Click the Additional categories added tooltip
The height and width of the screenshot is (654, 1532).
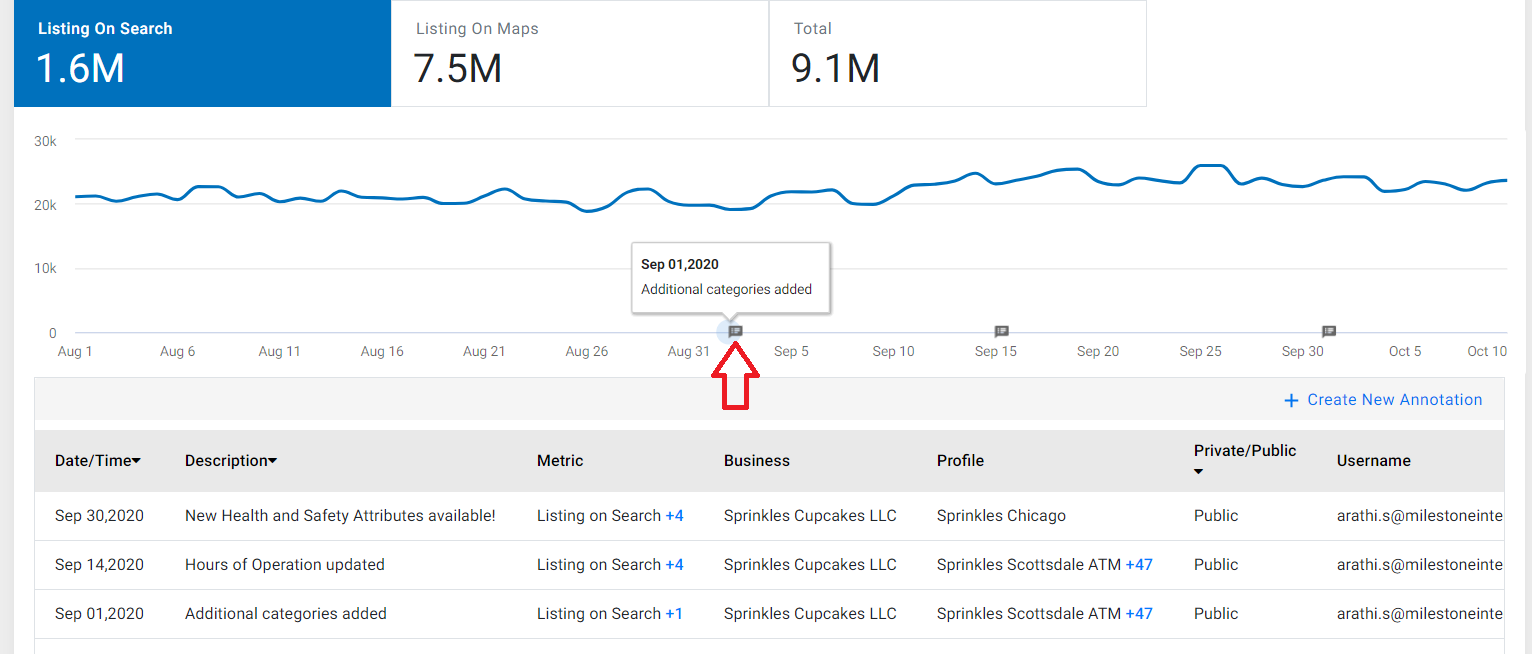click(730, 278)
